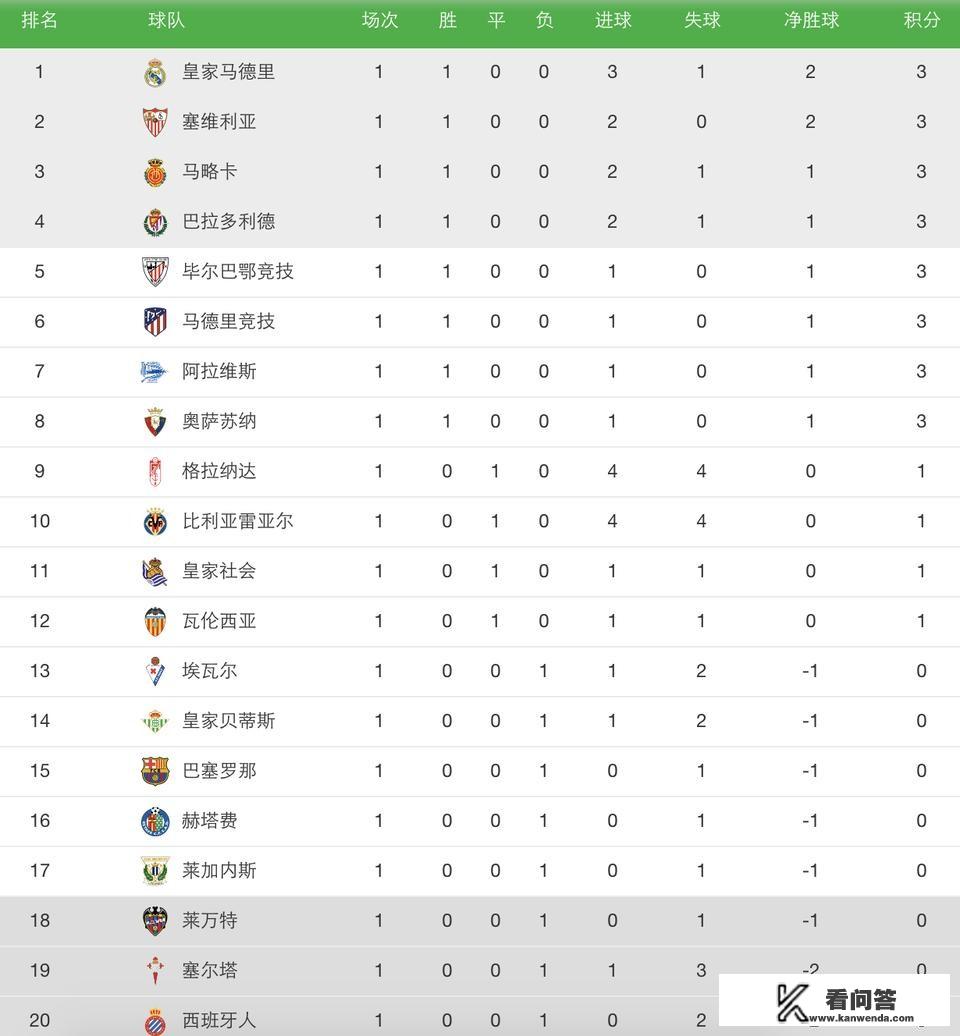Click the 排名 column header
This screenshot has width=960, height=1036.
tap(40, 20)
